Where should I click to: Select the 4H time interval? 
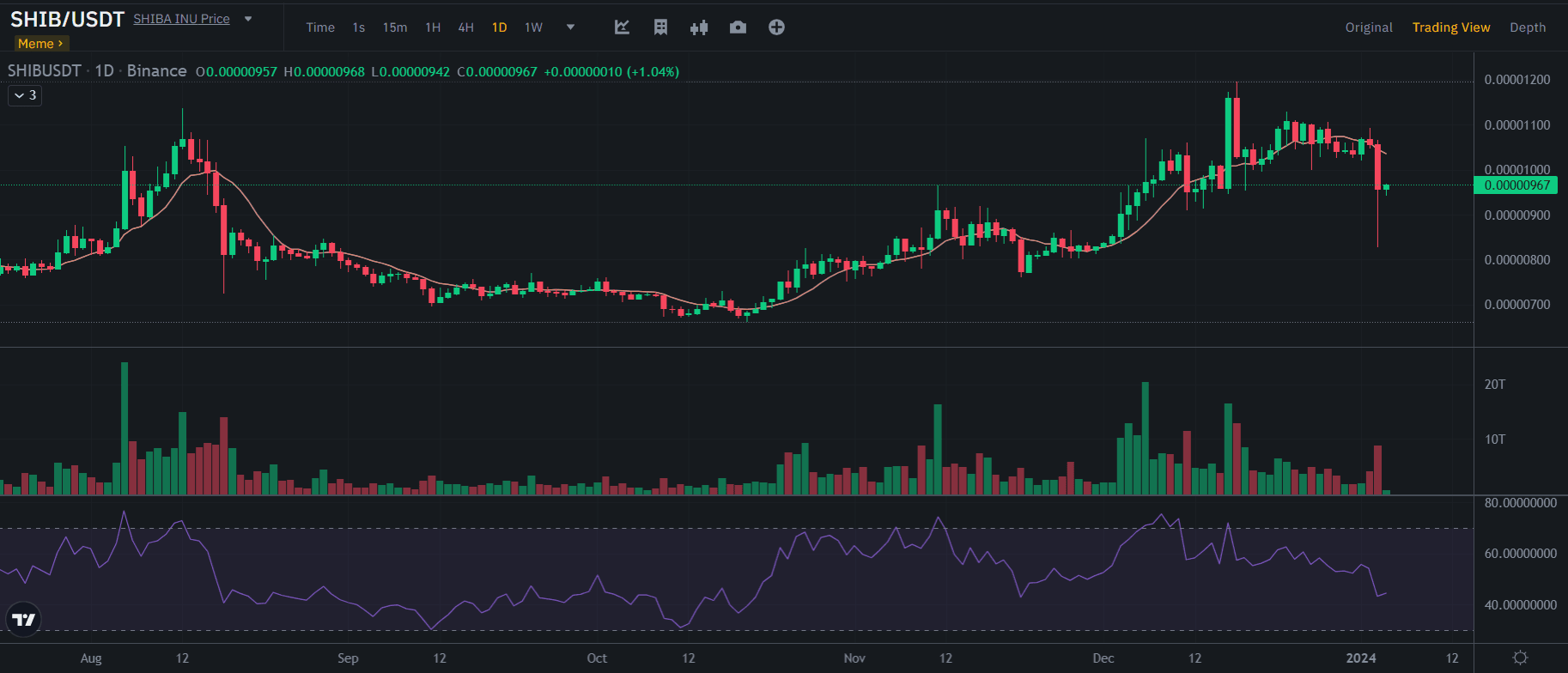[465, 27]
